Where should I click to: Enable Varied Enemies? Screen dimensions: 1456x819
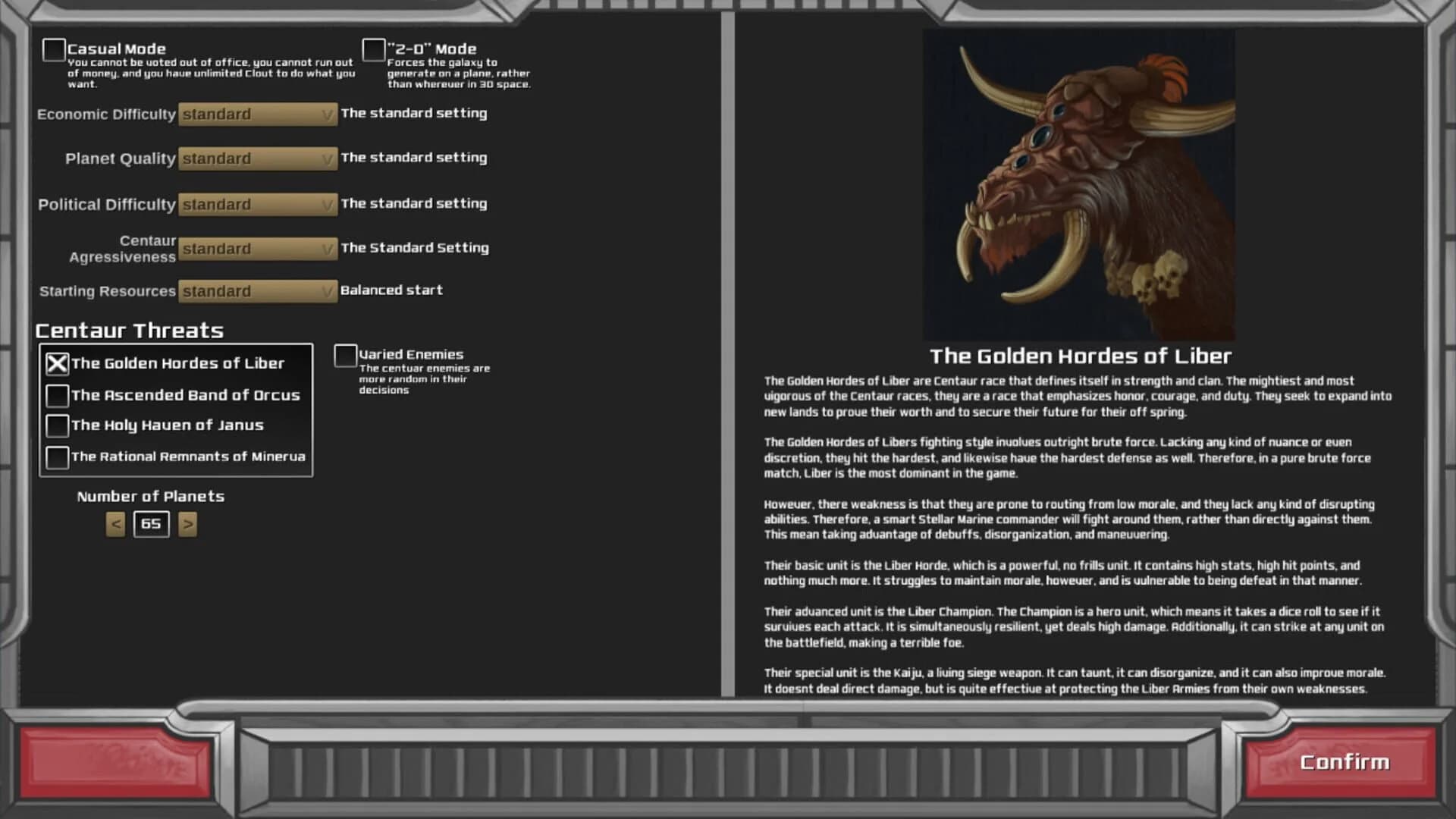pos(347,355)
